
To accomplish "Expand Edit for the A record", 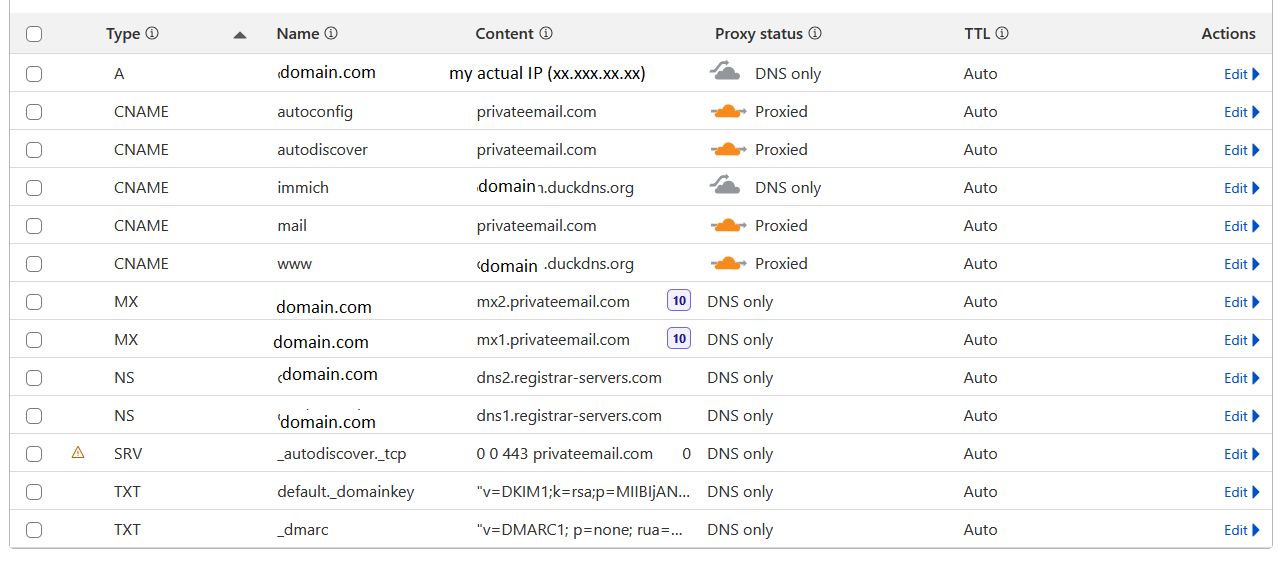I will 1241,74.
